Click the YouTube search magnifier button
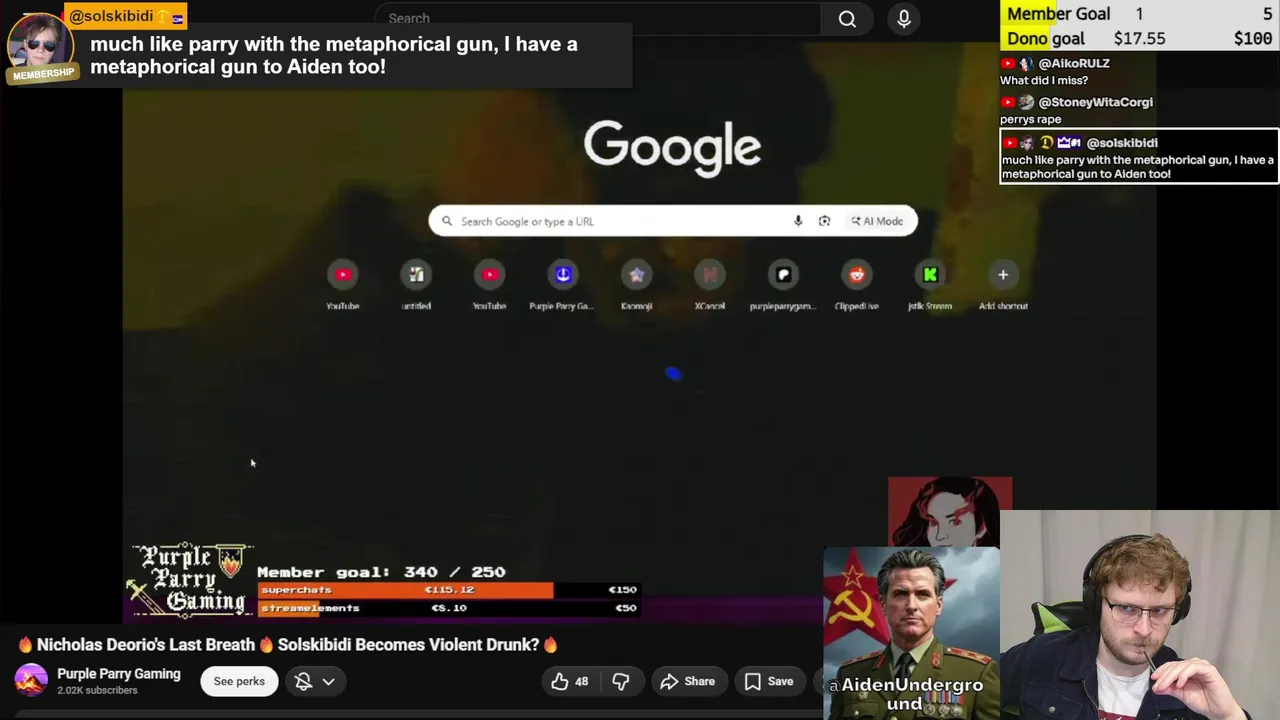1280x720 pixels. tap(847, 19)
